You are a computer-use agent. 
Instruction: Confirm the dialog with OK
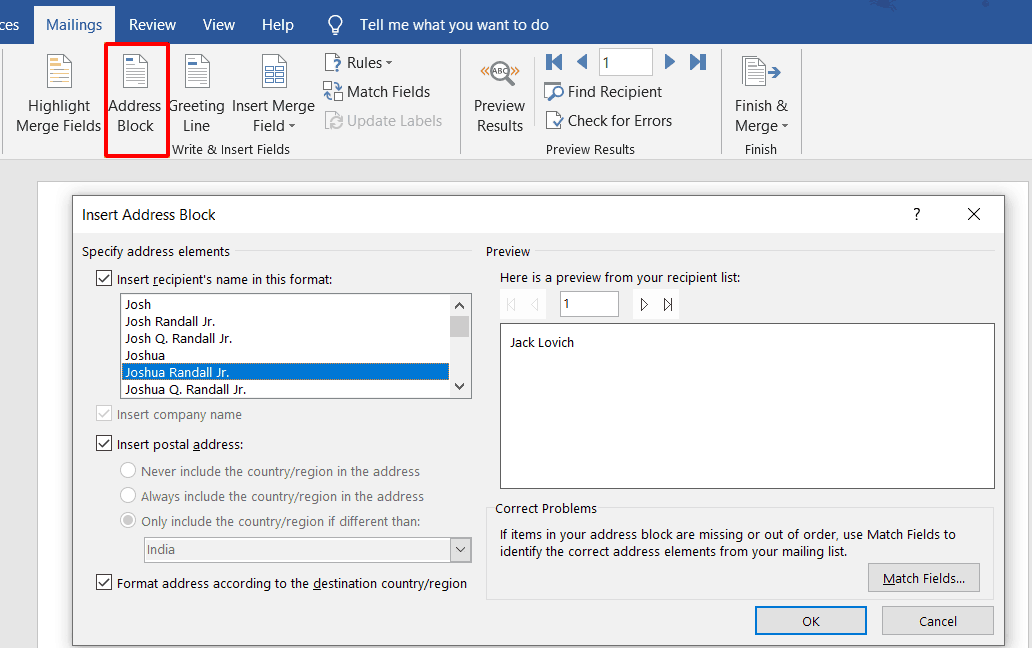click(810, 620)
